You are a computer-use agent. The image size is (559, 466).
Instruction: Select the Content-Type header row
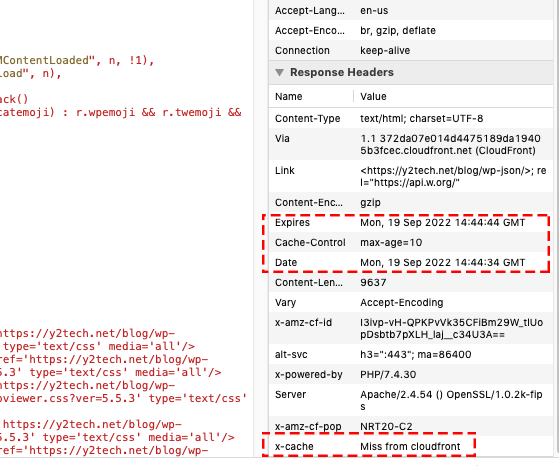[411, 118]
